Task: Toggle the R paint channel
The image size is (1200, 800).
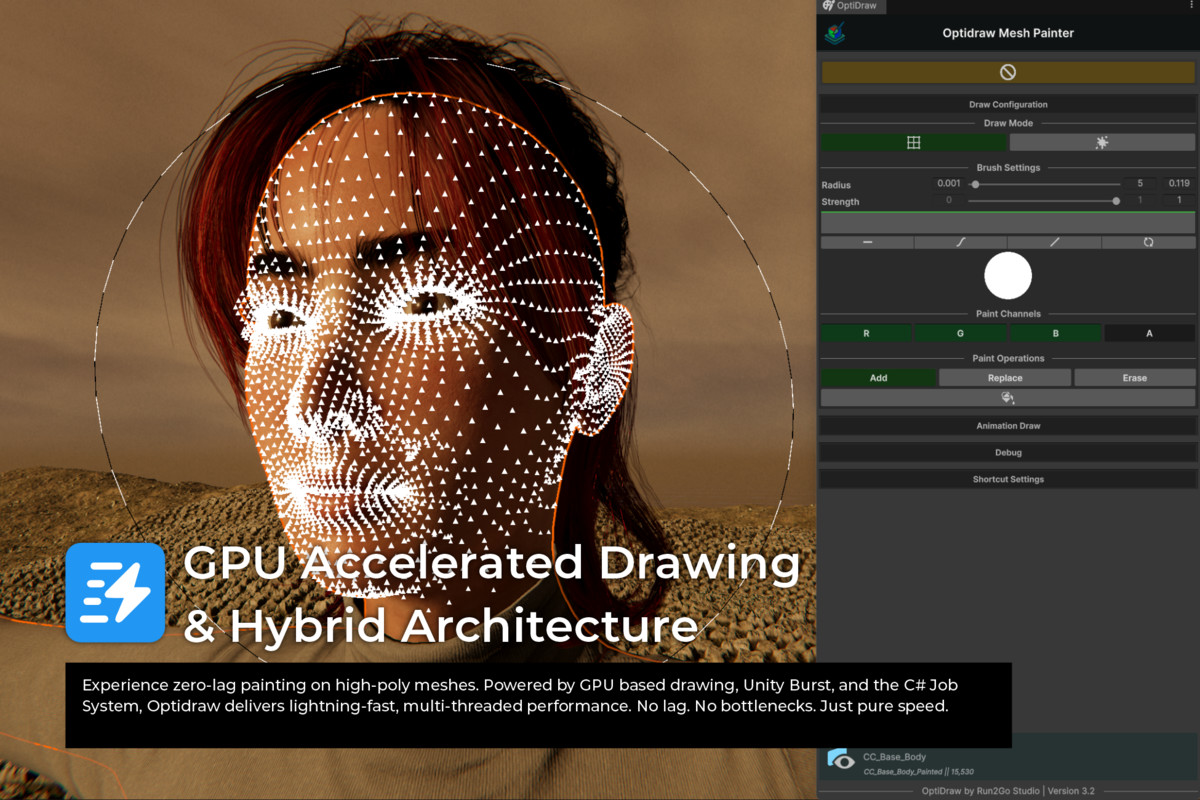Action: click(x=867, y=333)
